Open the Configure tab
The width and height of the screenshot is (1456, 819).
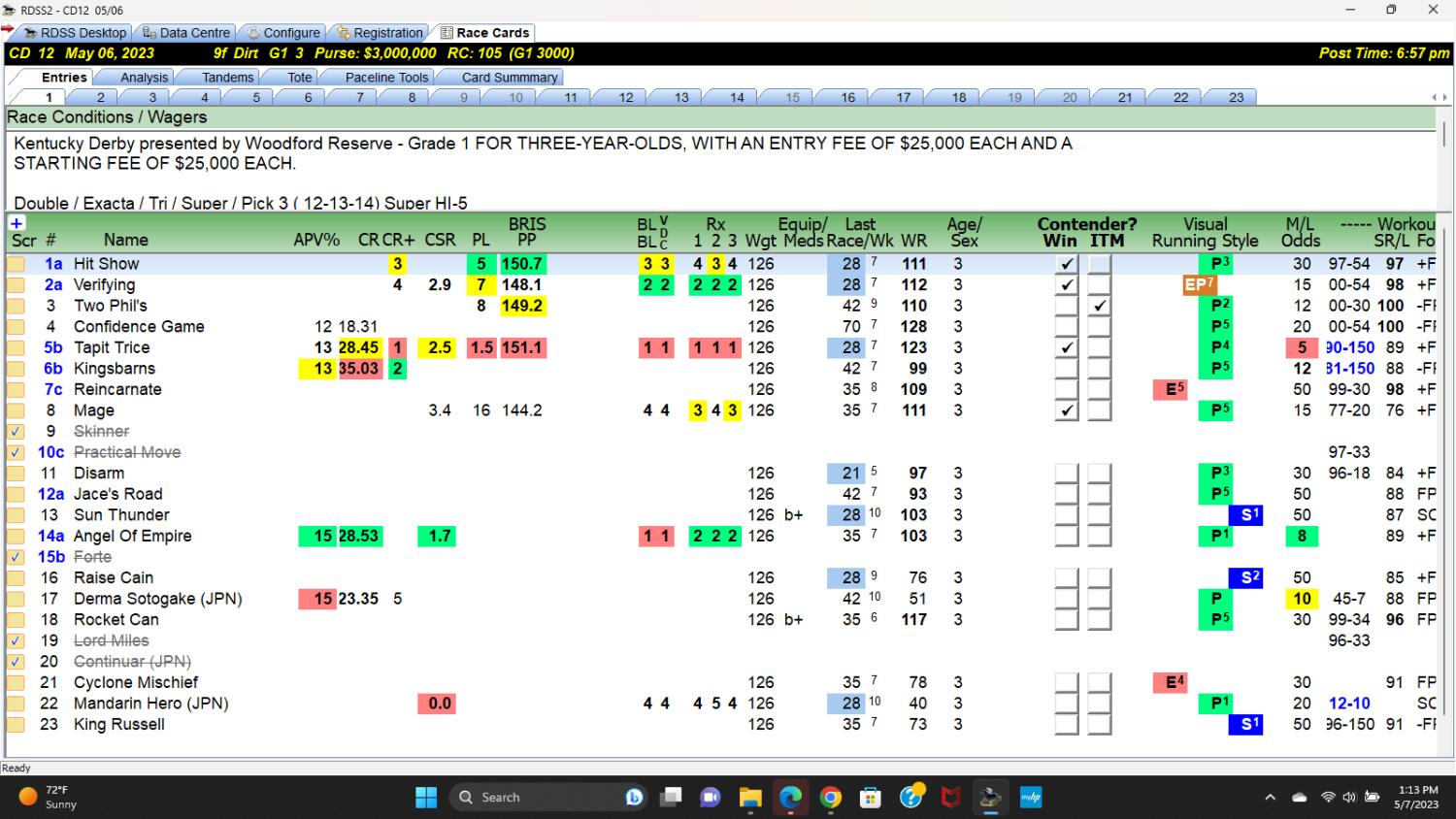[282, 32]
